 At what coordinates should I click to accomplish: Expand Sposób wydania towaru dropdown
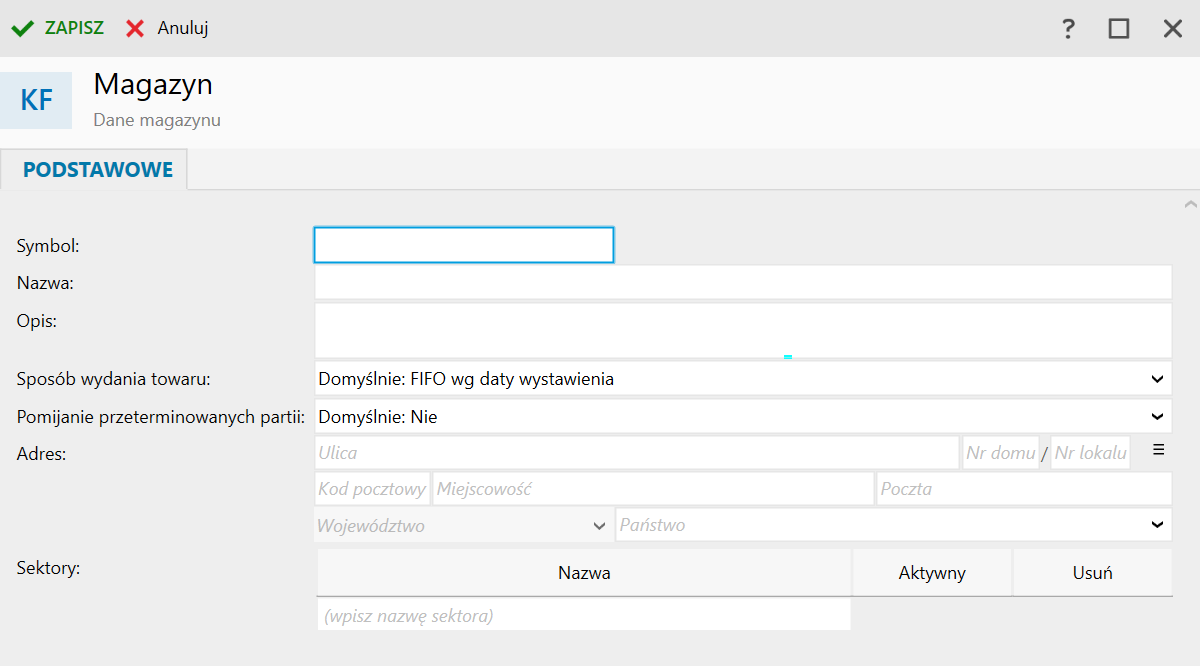pyautogui.click(x=1157, y=379)
